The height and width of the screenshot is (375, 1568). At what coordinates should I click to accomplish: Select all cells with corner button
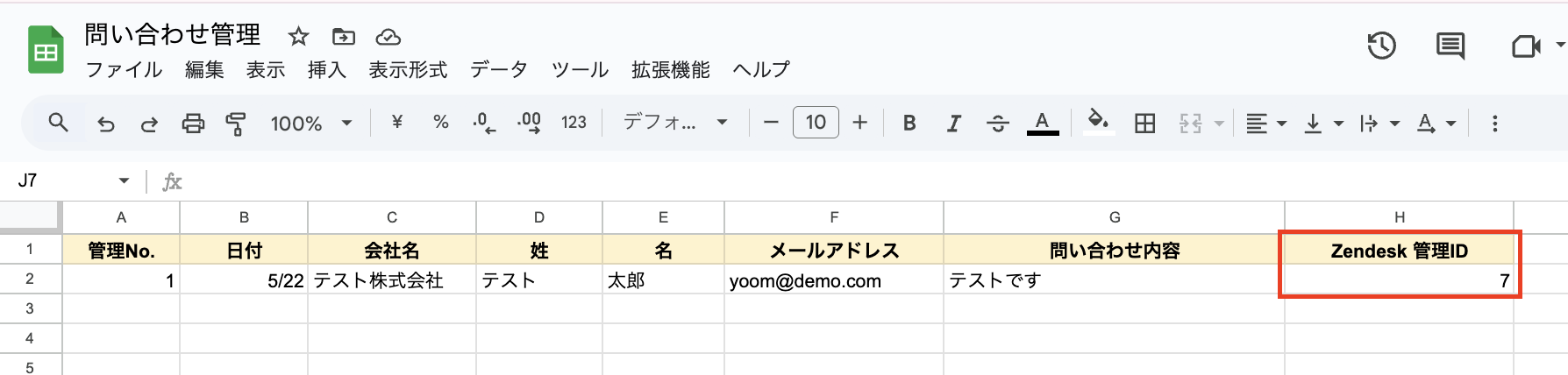31,216
